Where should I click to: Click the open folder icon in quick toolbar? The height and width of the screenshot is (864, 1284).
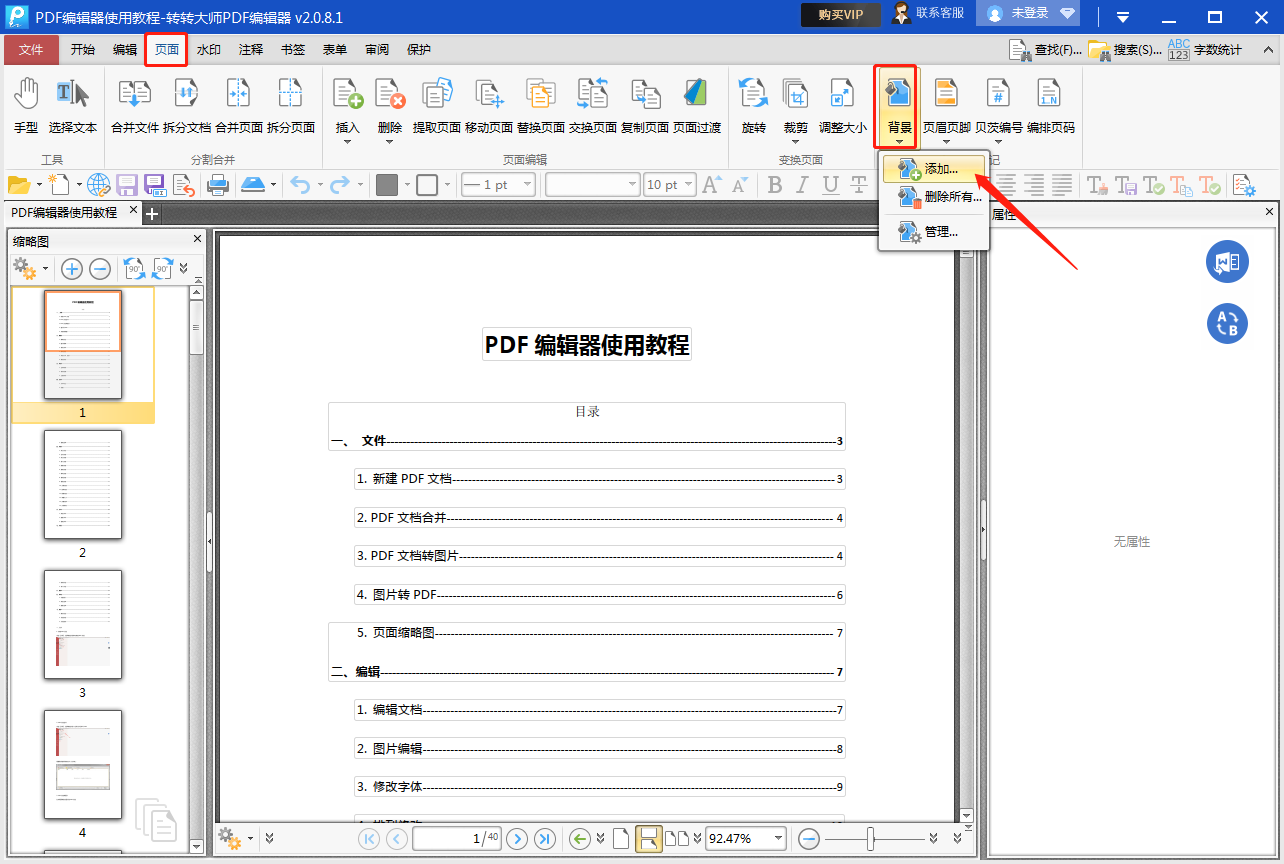[18, 185]
